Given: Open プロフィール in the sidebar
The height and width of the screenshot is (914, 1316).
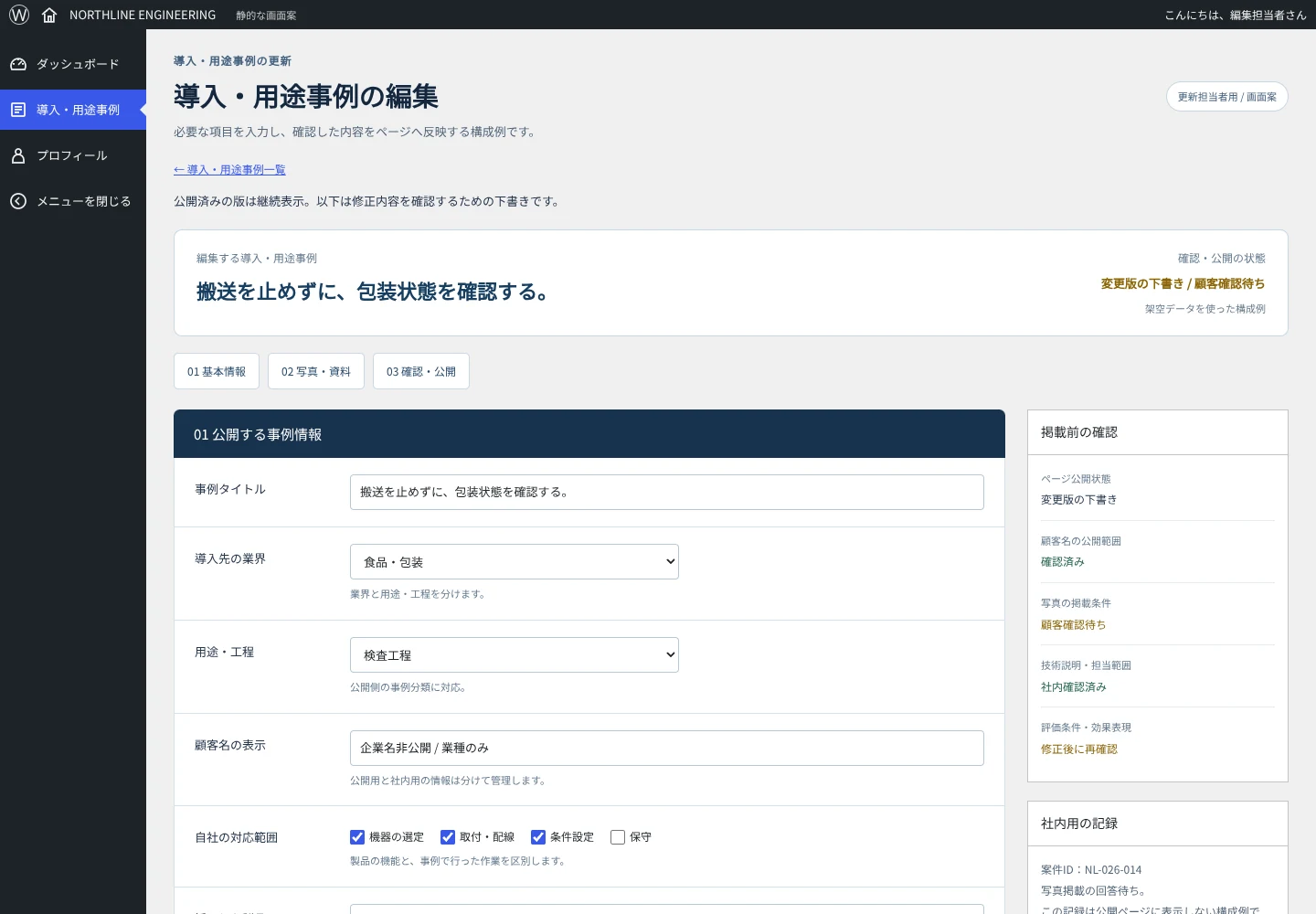Looking at the screenshot, I should 73,155.
